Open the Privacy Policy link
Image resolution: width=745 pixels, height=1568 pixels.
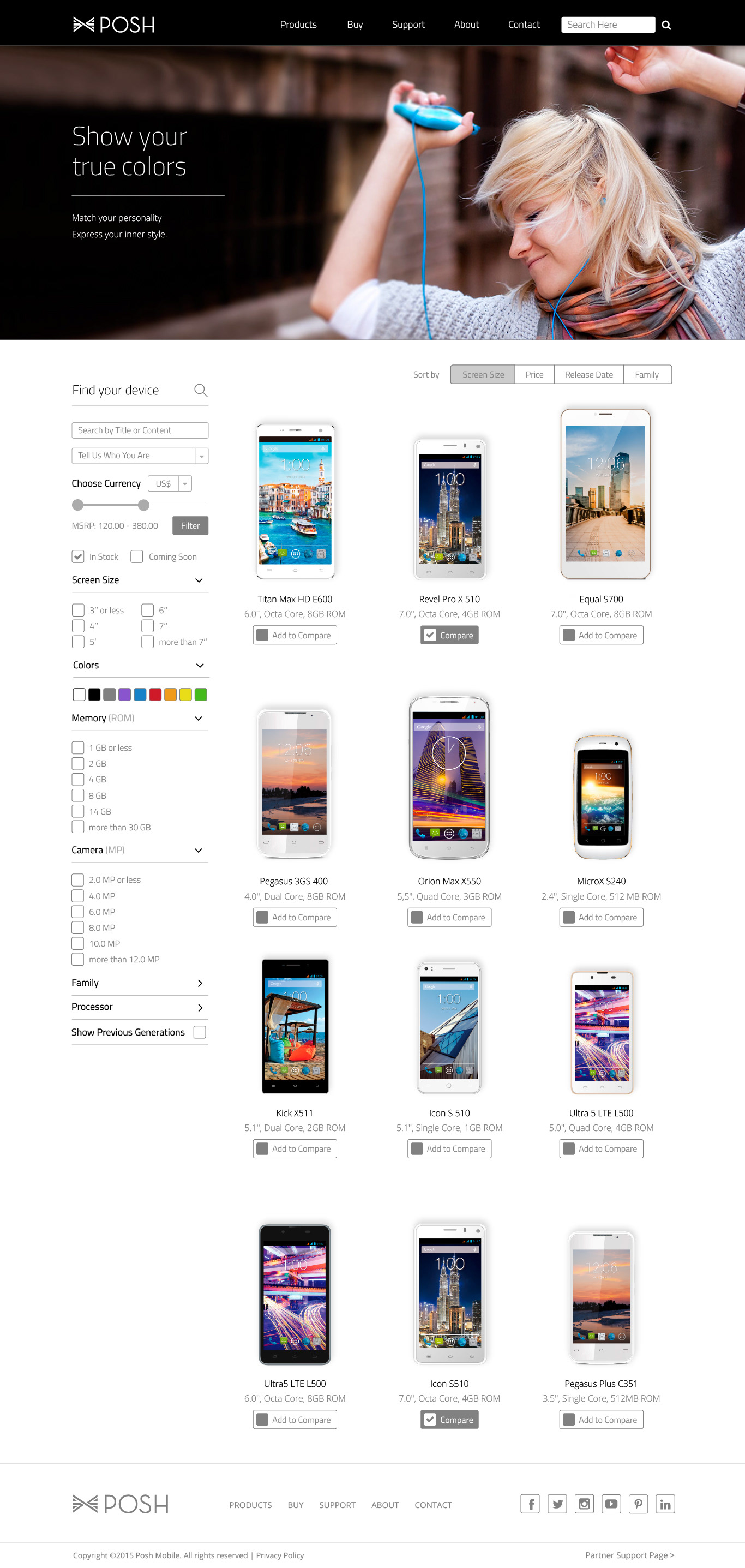click(x=280, y=1555)
